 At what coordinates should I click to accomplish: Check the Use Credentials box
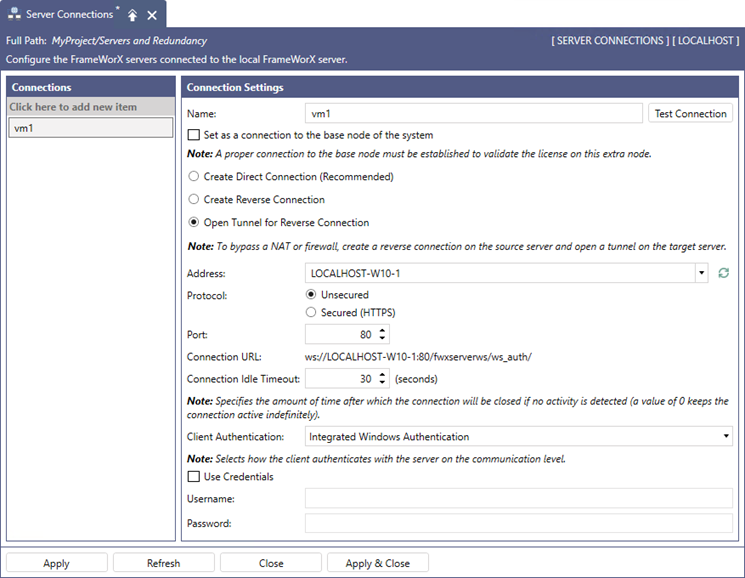click(193, 476)
